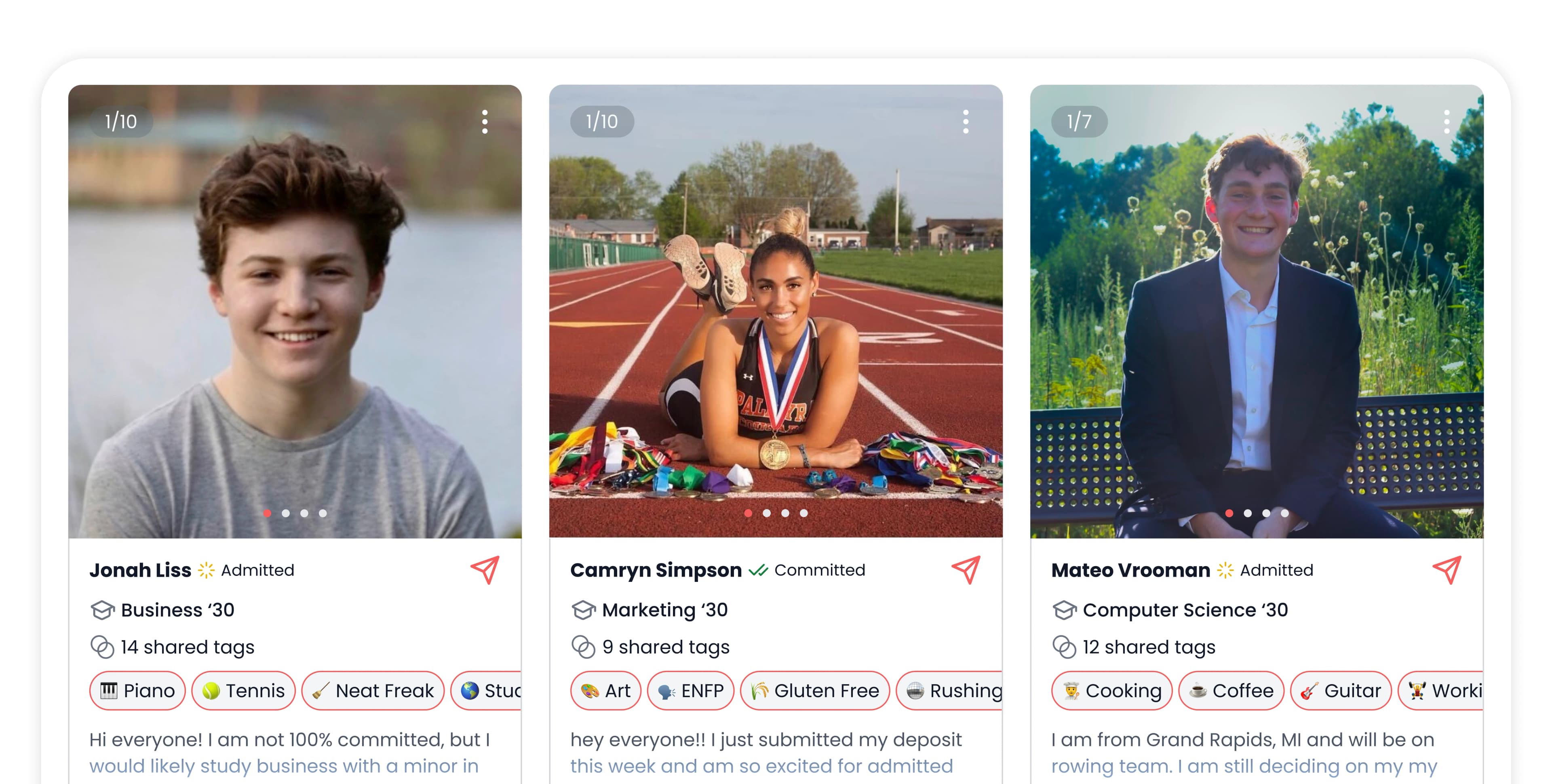The height and width of the screenshot is (784, 1552).
Task: Jump to third photo dot on Camryn's card
Action: [x=785, y=513]
